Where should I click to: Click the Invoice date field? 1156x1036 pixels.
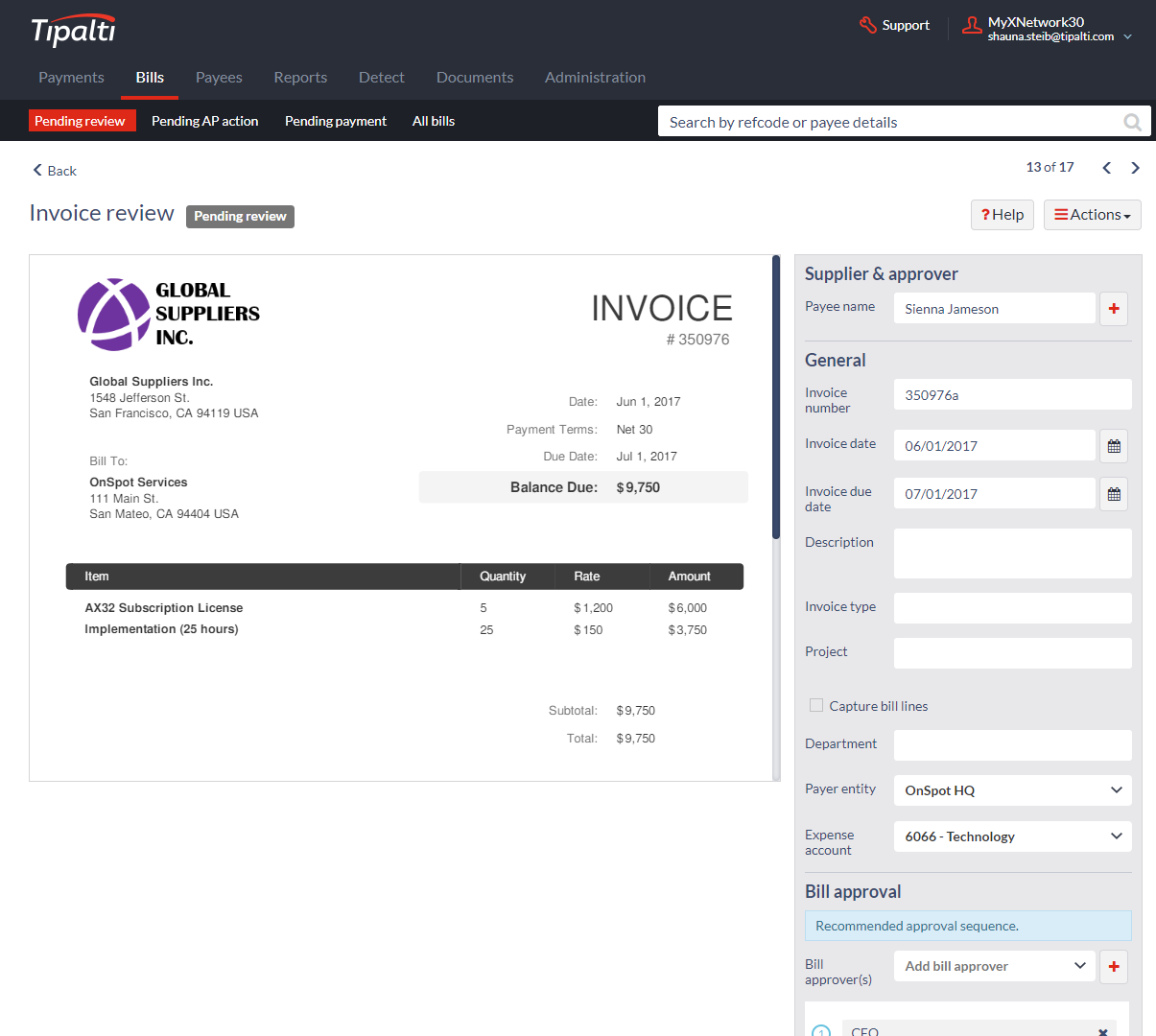pyautogui.click(x=995, y=446)
